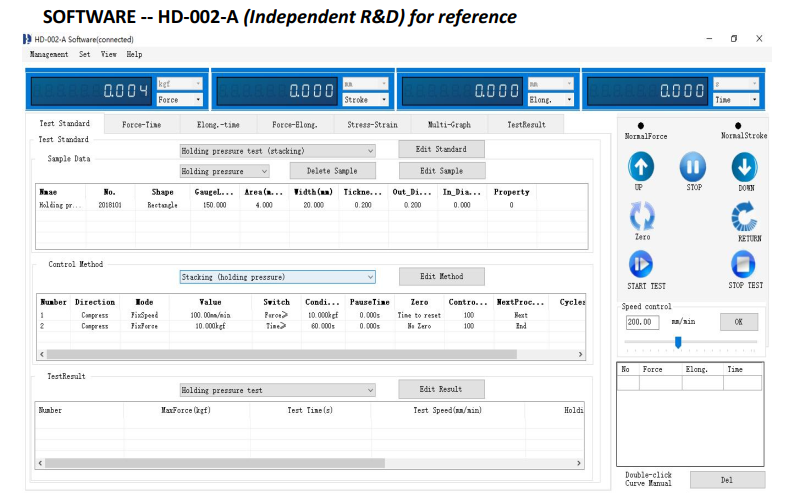Switch to the Stress-Strain tab
Image resolution: width=792 pixels, height=503 pixels.
click(372, 125)
